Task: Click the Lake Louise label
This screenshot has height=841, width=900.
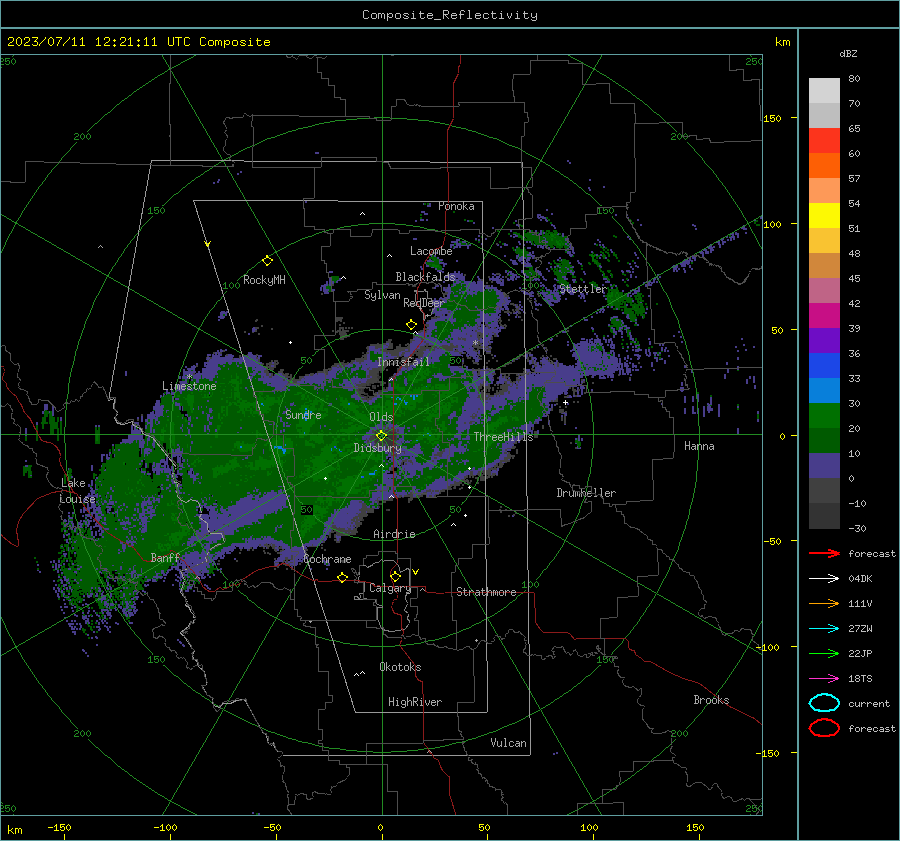Action: [x=77, y=491]
